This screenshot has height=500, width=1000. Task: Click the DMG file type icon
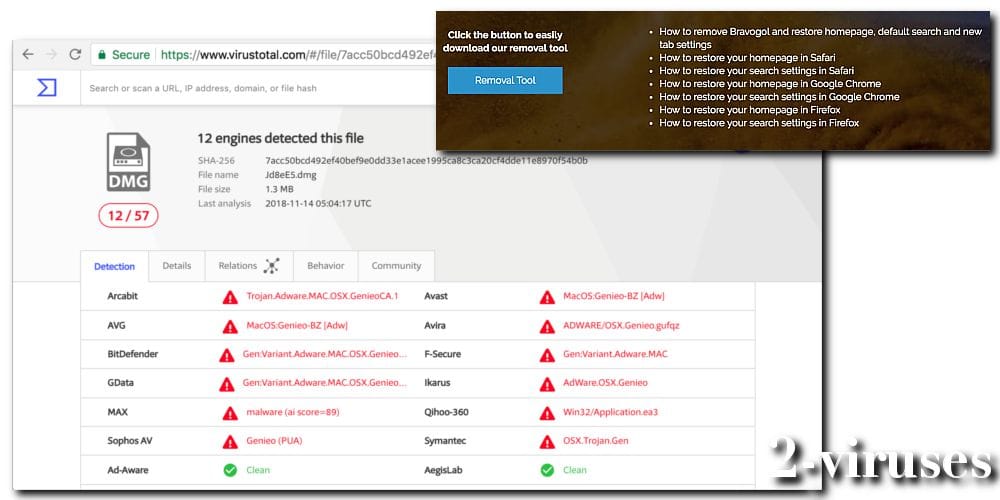tap(128, 162)
